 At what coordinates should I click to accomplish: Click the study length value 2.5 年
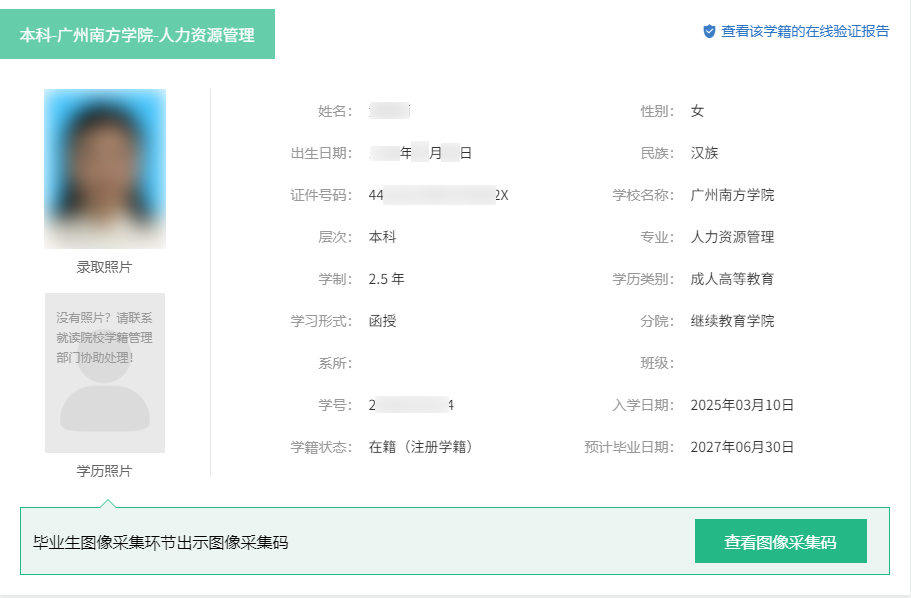click(x=386, y=279)
